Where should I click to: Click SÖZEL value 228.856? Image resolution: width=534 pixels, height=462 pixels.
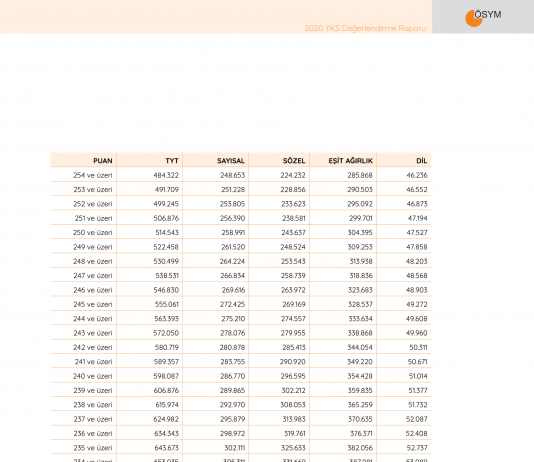point(293,190)
